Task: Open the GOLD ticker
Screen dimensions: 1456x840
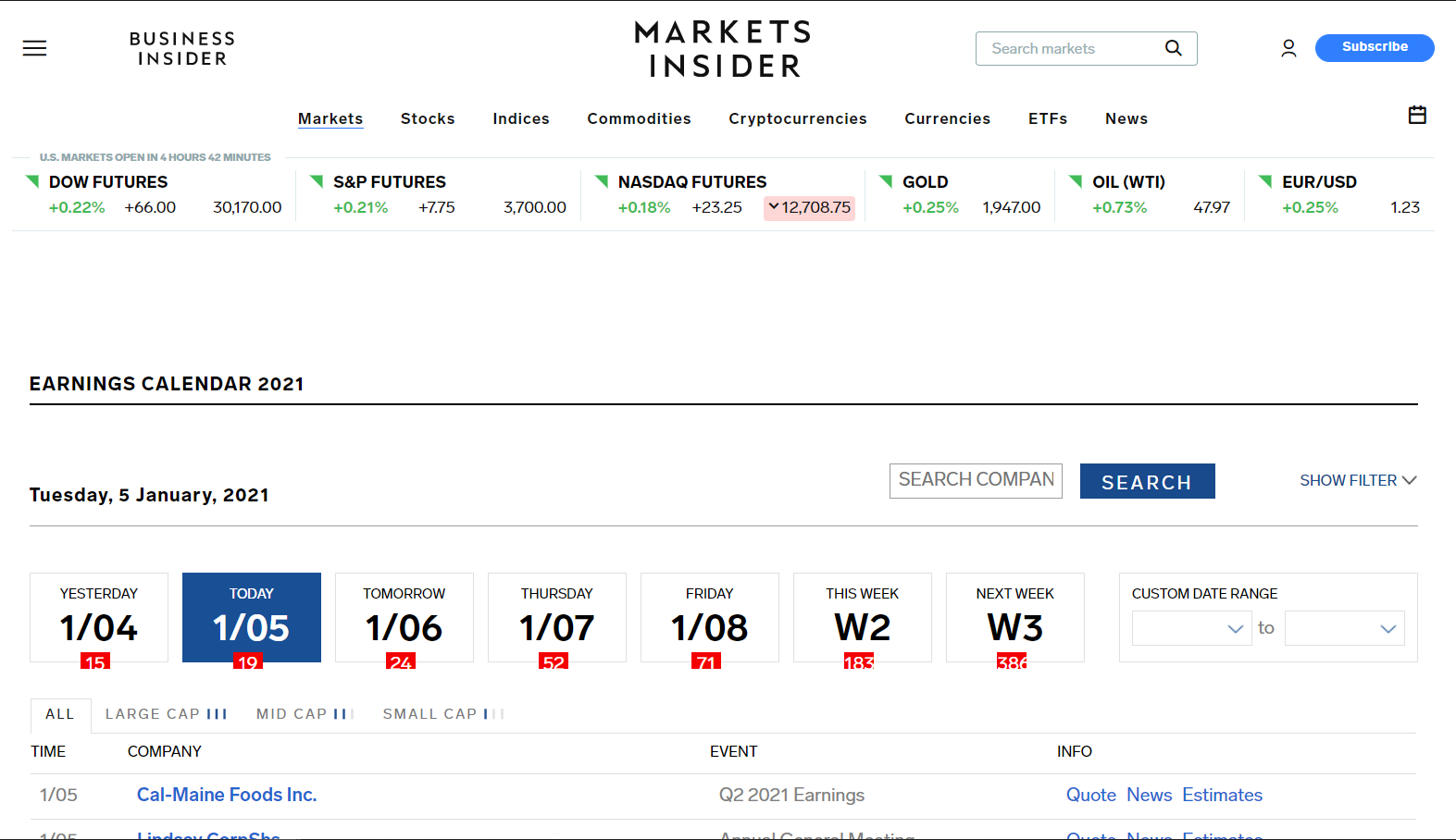Action: (x=926, y=182)
